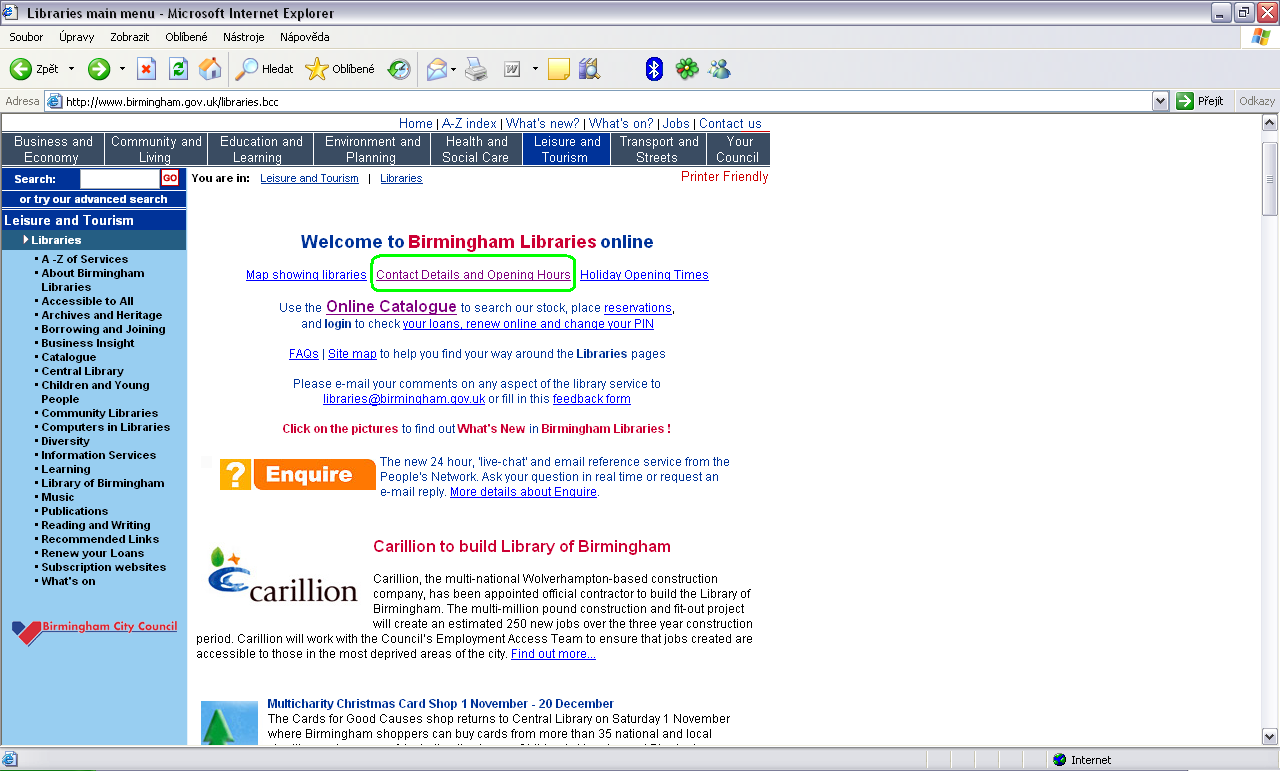
Task: Open Archives and Heritage sidebar link
Action: pyautogui.click(x=101, y=315)
